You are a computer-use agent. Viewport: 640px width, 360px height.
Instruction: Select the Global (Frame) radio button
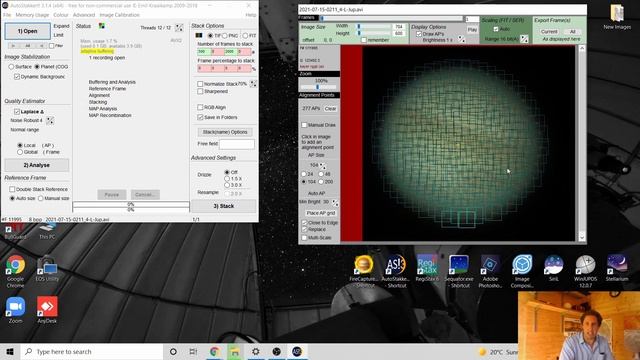coord(20,152)
